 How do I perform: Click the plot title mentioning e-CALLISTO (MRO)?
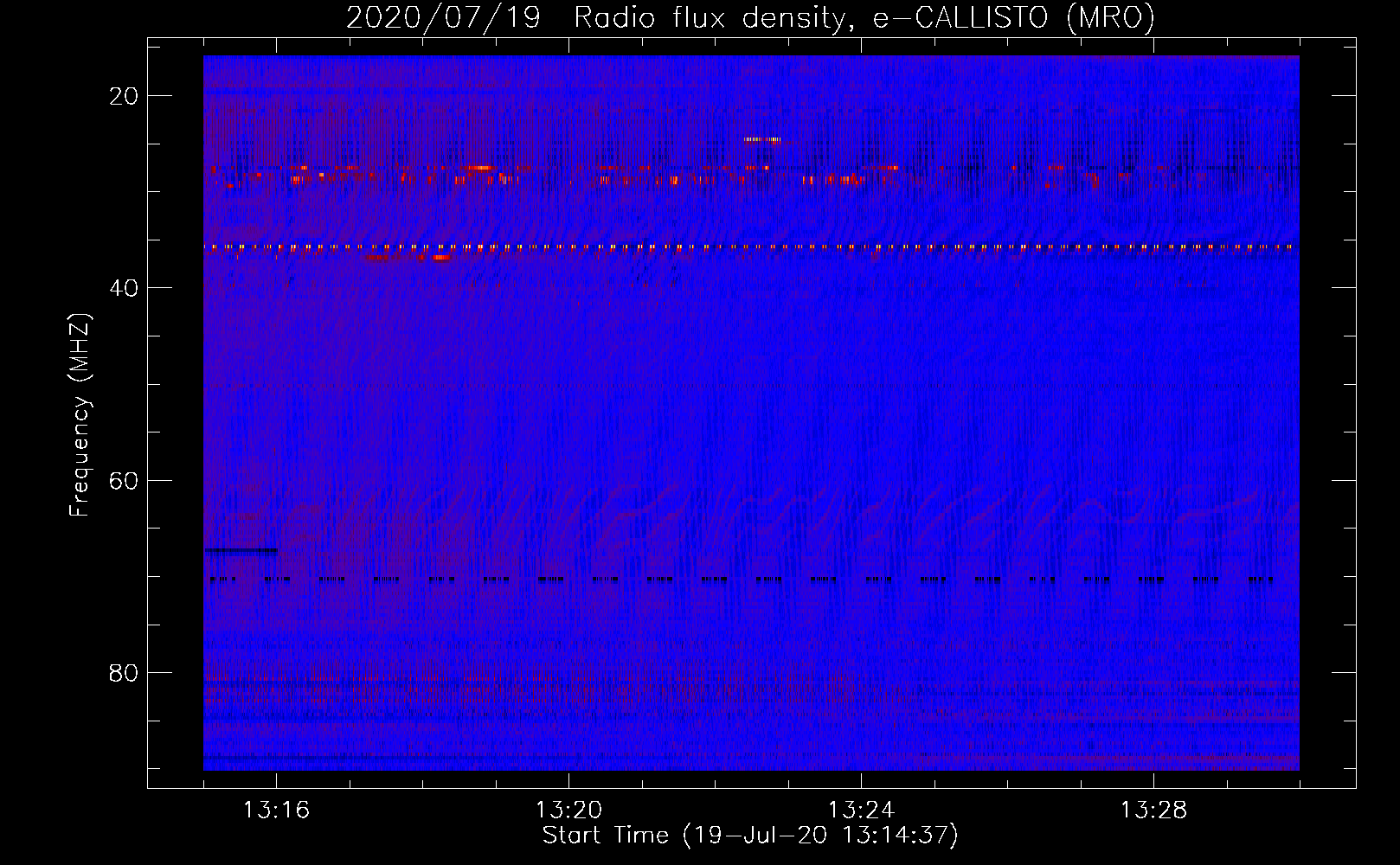coord(750,17)
